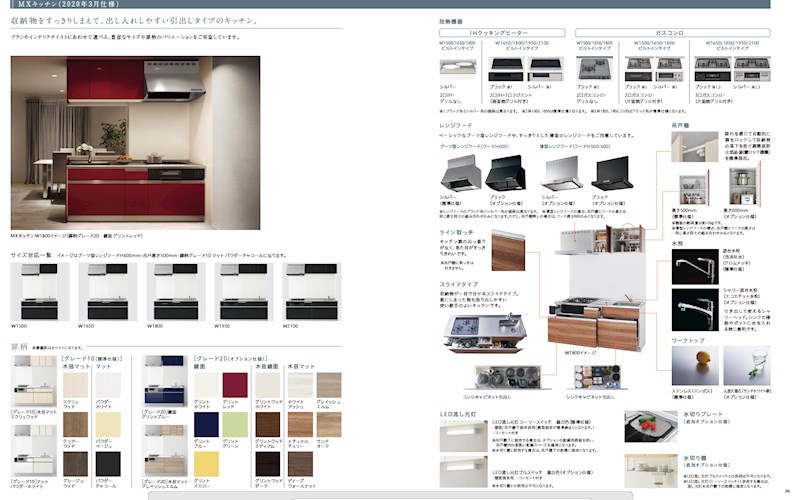The height and width of the screenshot is (500, 800).
Task: Click the red MX kitchen main photo
Action: 135,143
